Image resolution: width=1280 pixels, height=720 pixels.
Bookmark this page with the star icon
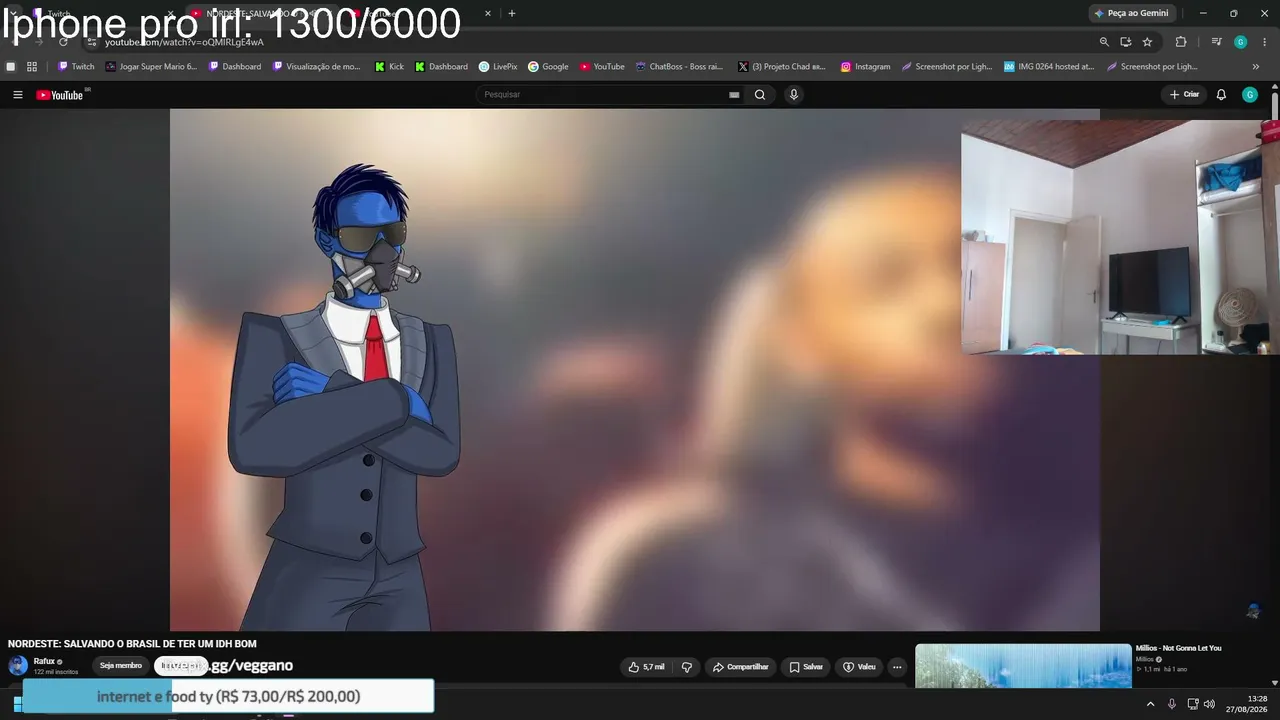(x=1147, y=42)
